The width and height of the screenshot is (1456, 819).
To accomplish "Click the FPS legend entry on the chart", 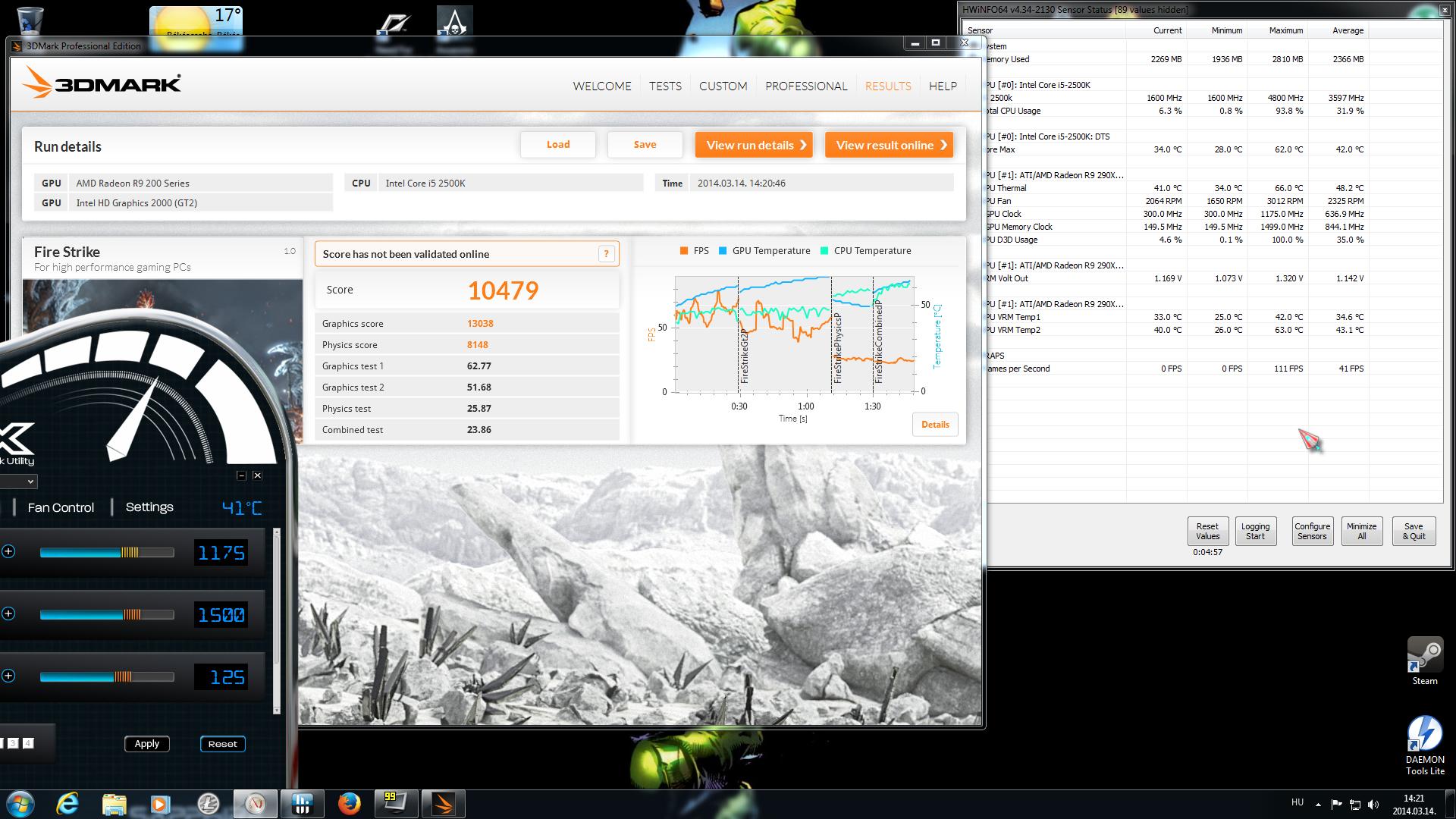I will 695,251.
